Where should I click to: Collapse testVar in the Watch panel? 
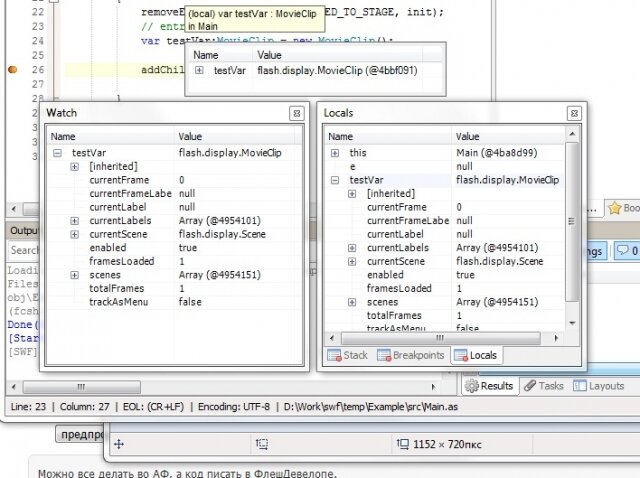57,152
